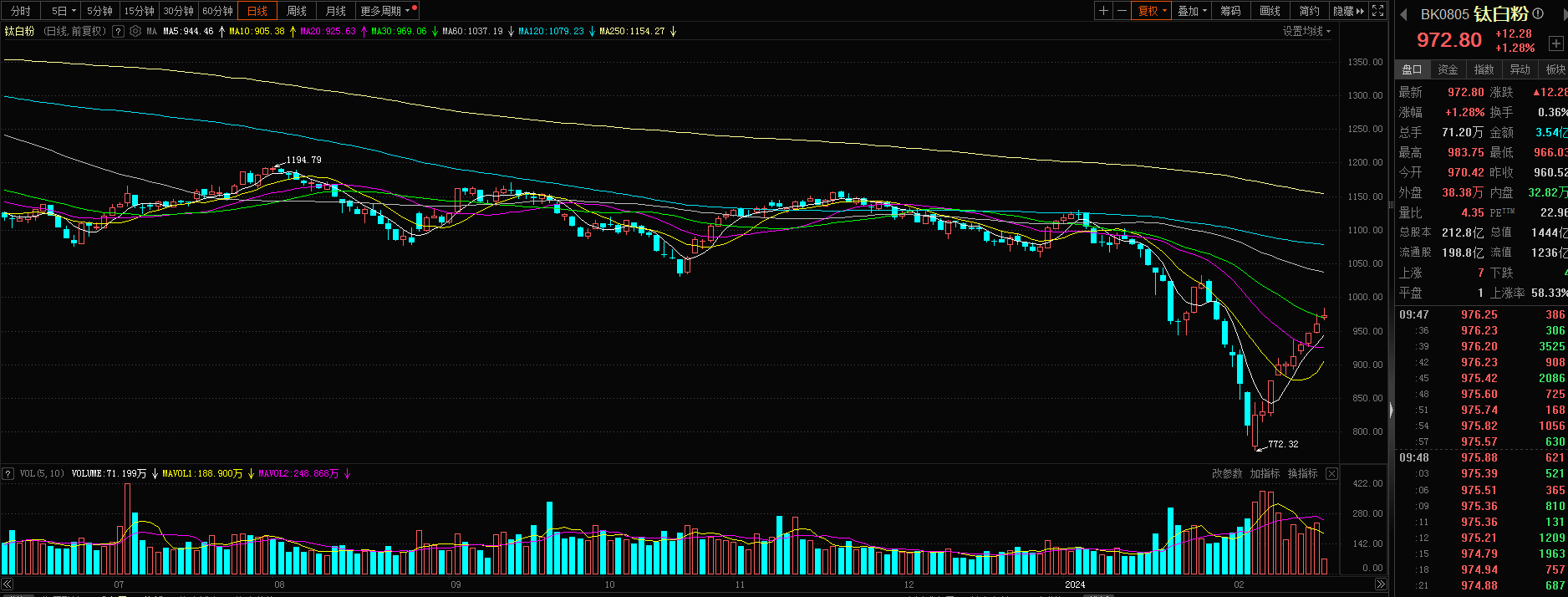The width and height of the screenshot is (1568, 597).
Task: Add 钛白粉 to watchlist with plus icon
Action: pyautogui.click(x=1555, y=43)
